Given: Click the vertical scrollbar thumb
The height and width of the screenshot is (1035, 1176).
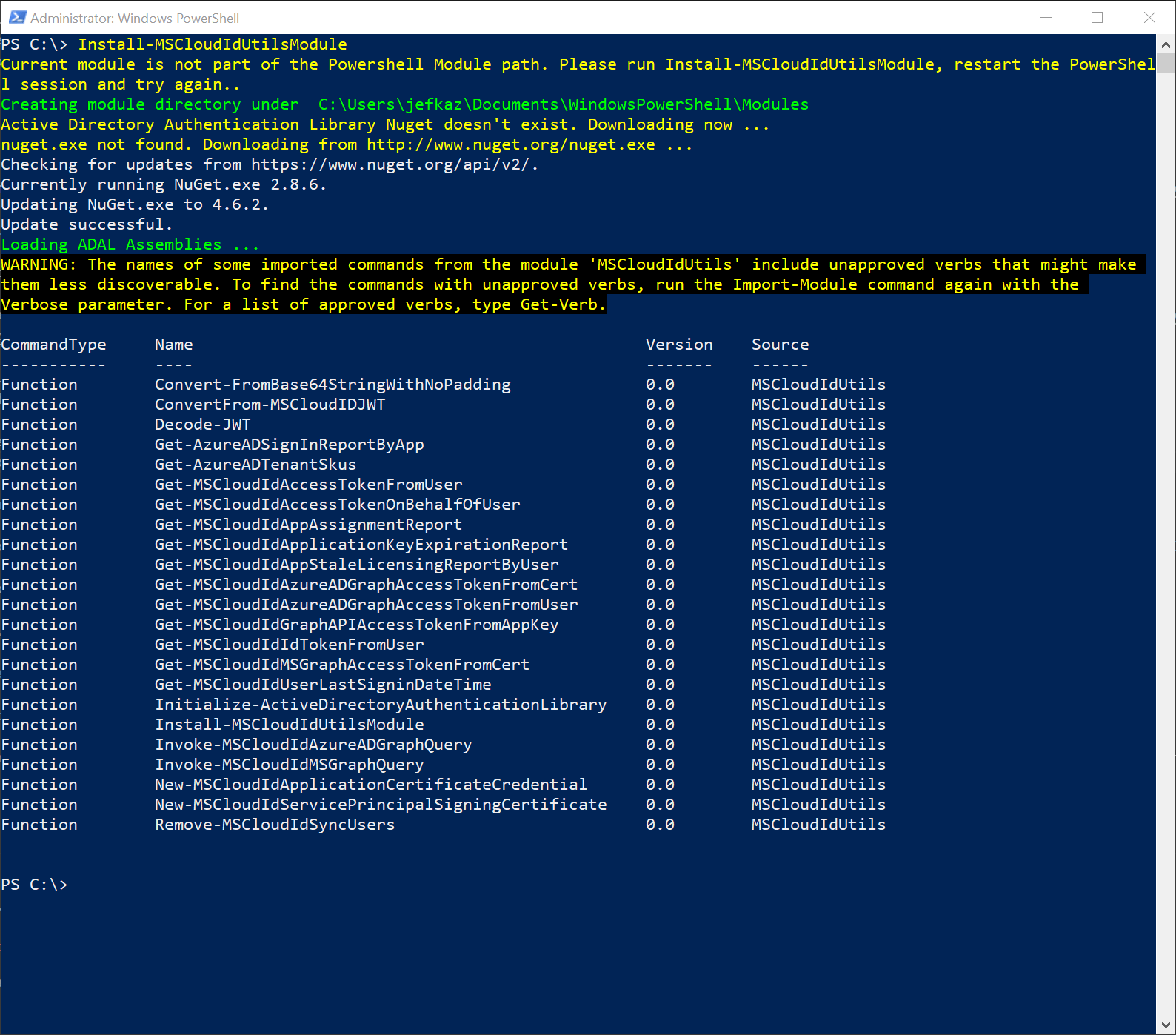Looking at the screenshot, I should tap(1166, 63).
